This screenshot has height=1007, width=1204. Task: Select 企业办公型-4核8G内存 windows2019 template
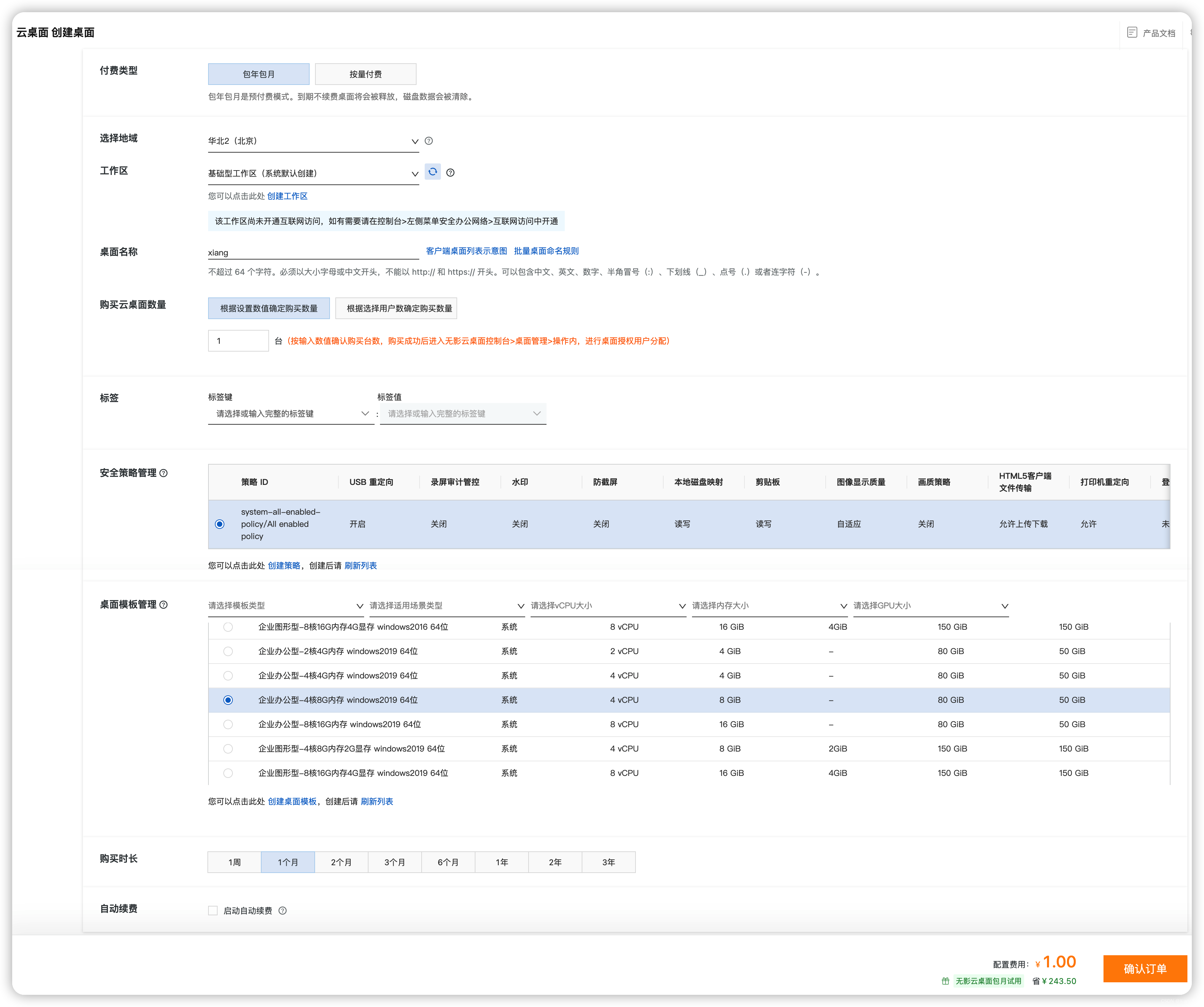pos(228,700)
